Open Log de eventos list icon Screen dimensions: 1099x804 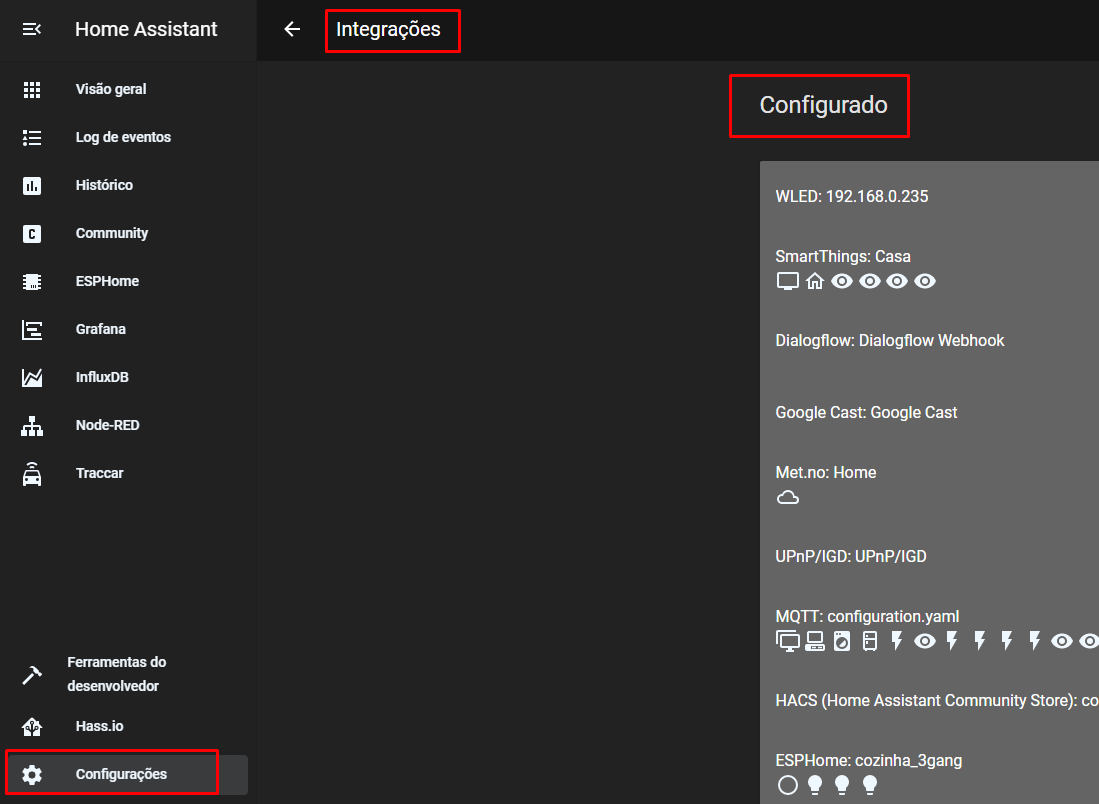32,137
